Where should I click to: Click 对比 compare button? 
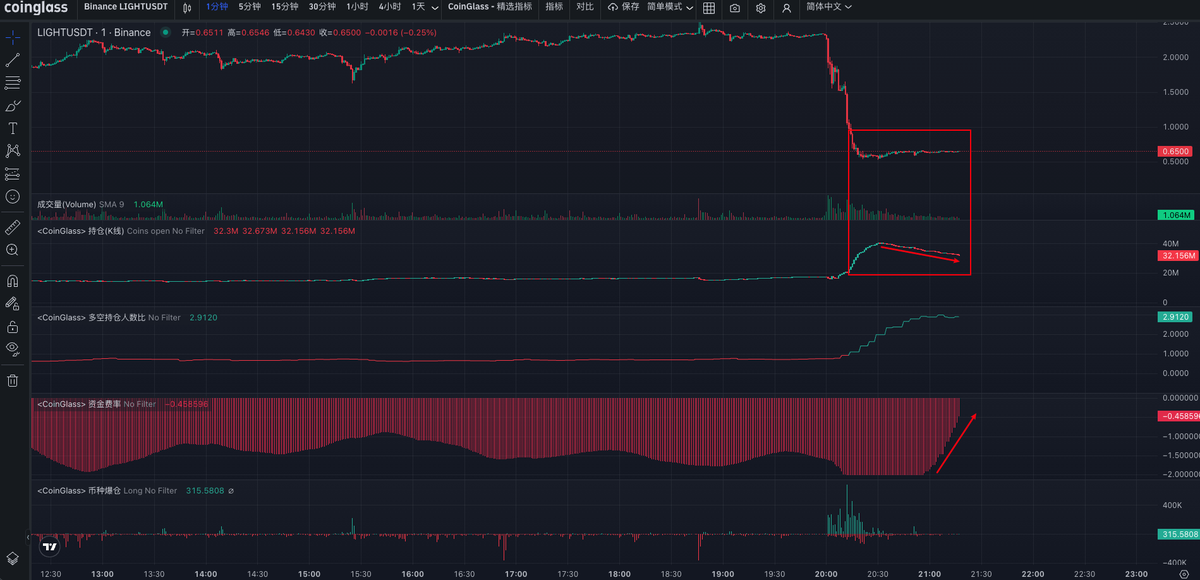(585, 7)
